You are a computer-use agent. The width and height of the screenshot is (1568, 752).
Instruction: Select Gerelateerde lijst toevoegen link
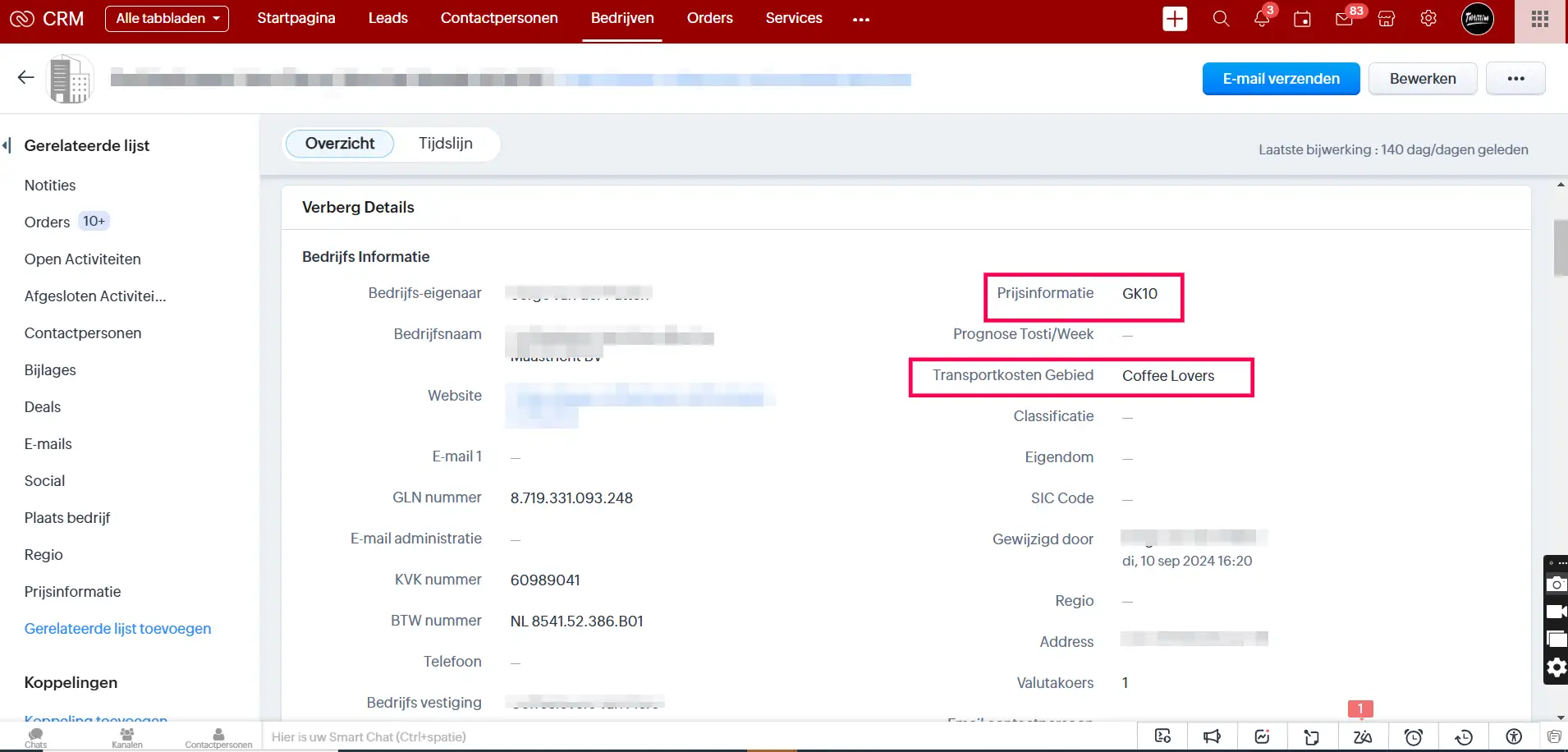(x=118, y=628)
